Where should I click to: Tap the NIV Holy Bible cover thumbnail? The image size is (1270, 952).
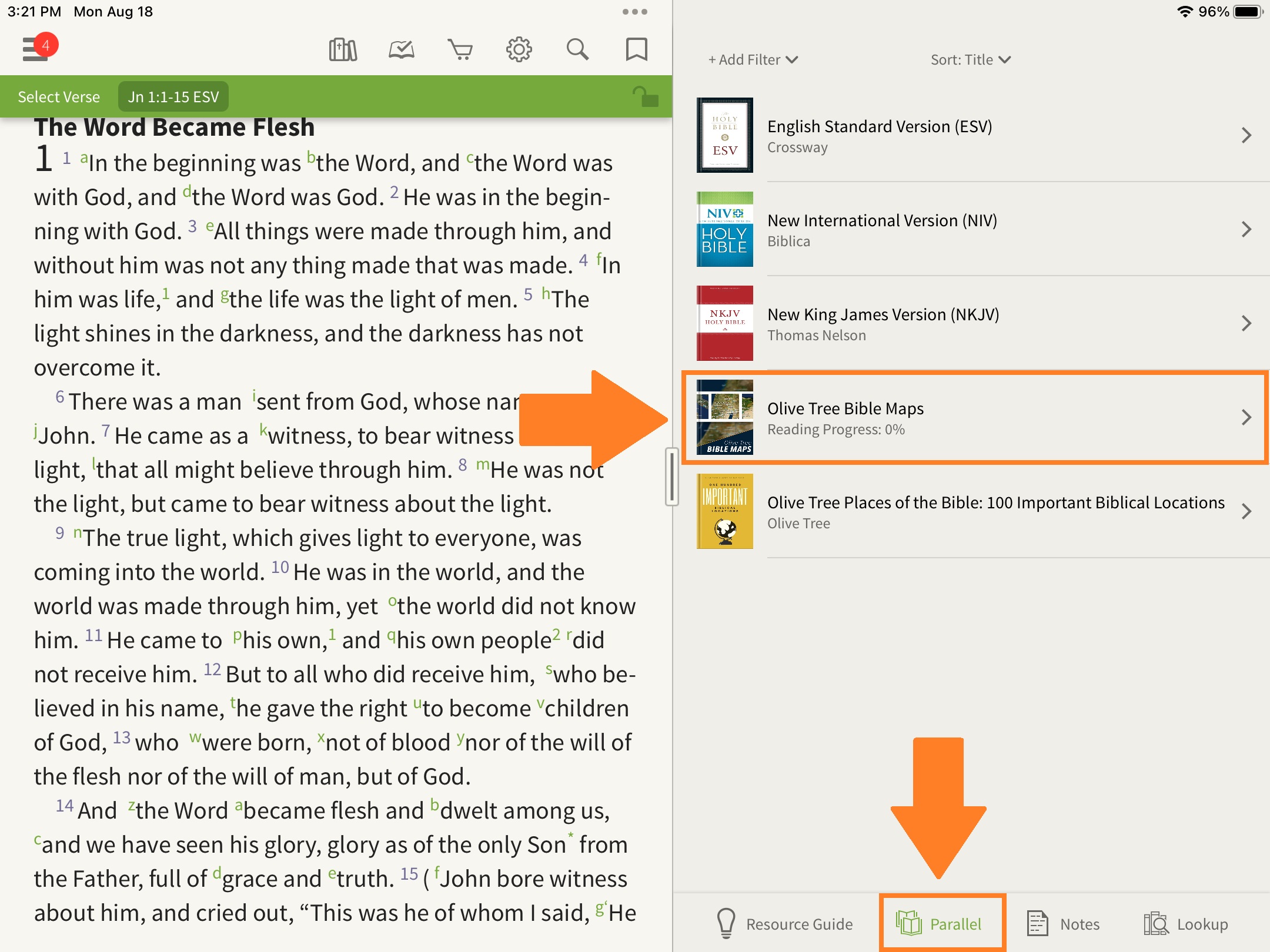pos(724,229)
